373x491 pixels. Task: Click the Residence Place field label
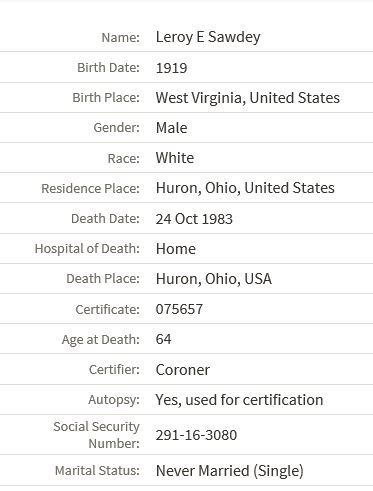[x=90, y=189]
